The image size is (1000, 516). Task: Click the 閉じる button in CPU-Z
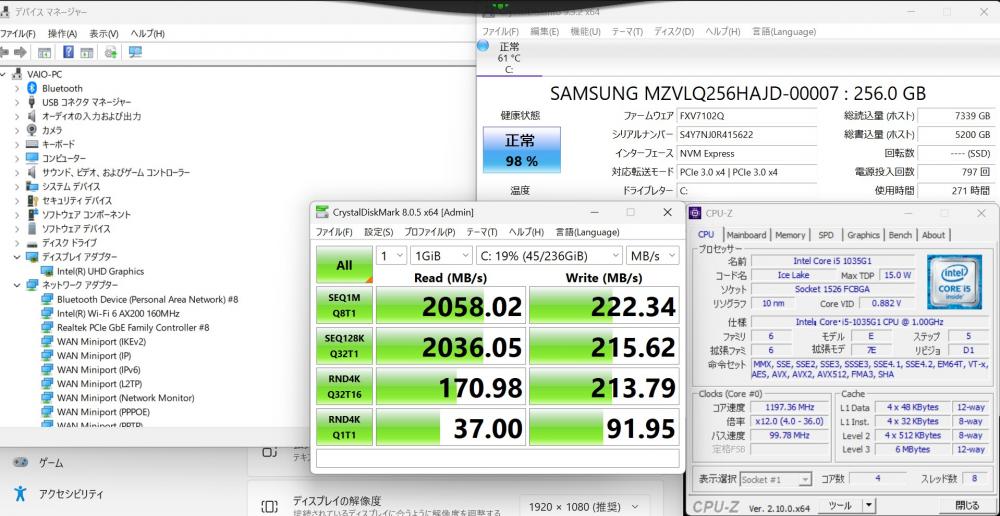(967, 505)
